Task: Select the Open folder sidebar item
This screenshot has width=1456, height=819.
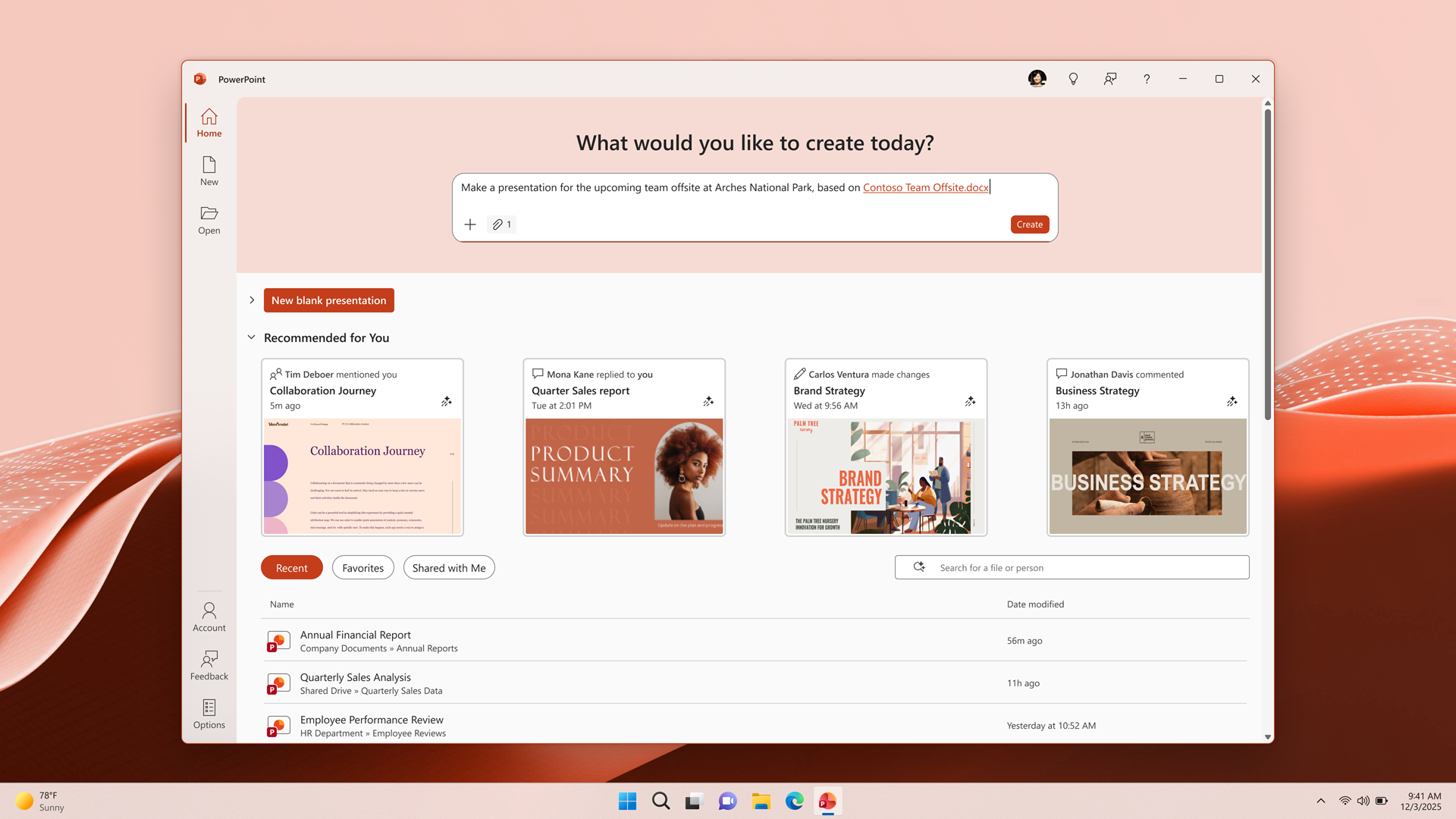Action: 209,220
